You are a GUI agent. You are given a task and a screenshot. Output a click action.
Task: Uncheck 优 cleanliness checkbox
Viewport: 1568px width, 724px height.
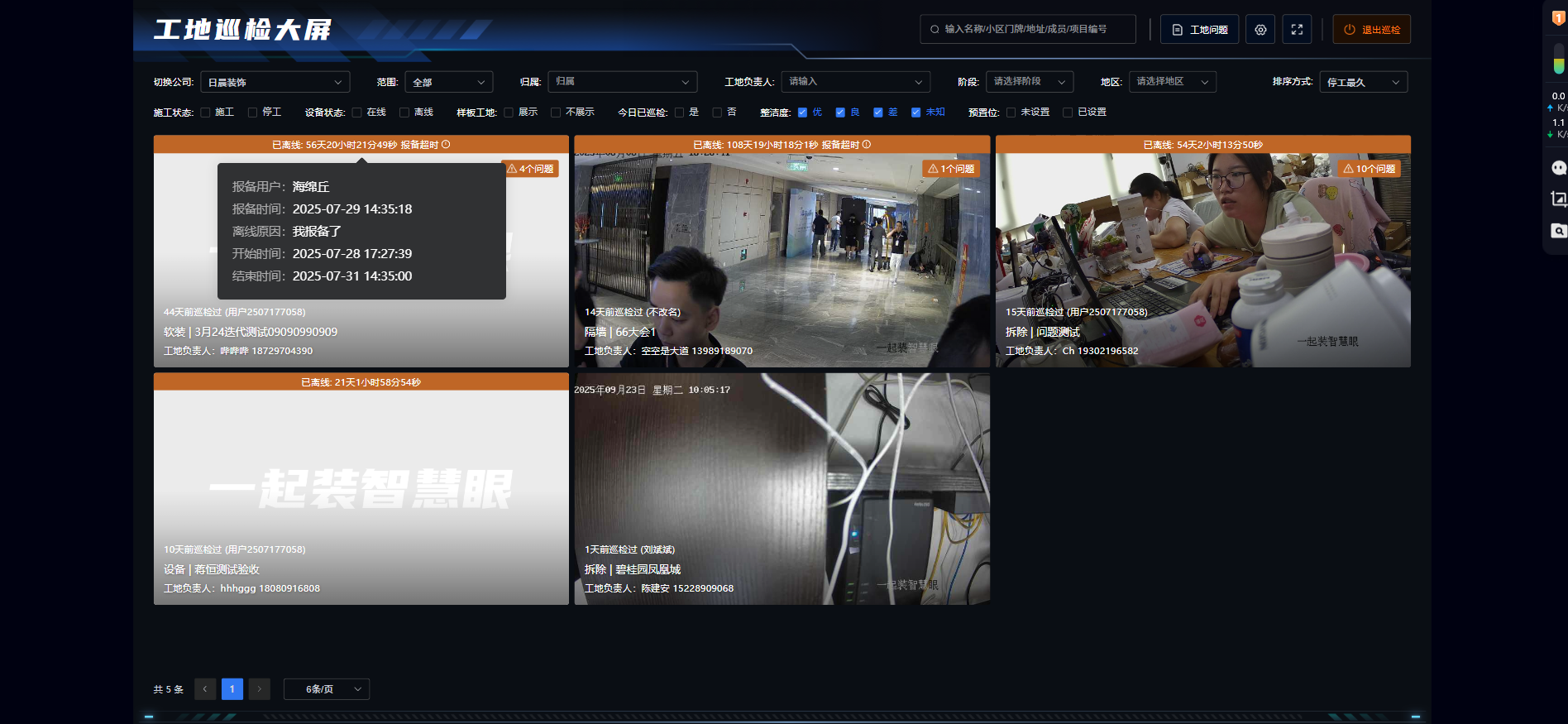click(x=802, y=113)
